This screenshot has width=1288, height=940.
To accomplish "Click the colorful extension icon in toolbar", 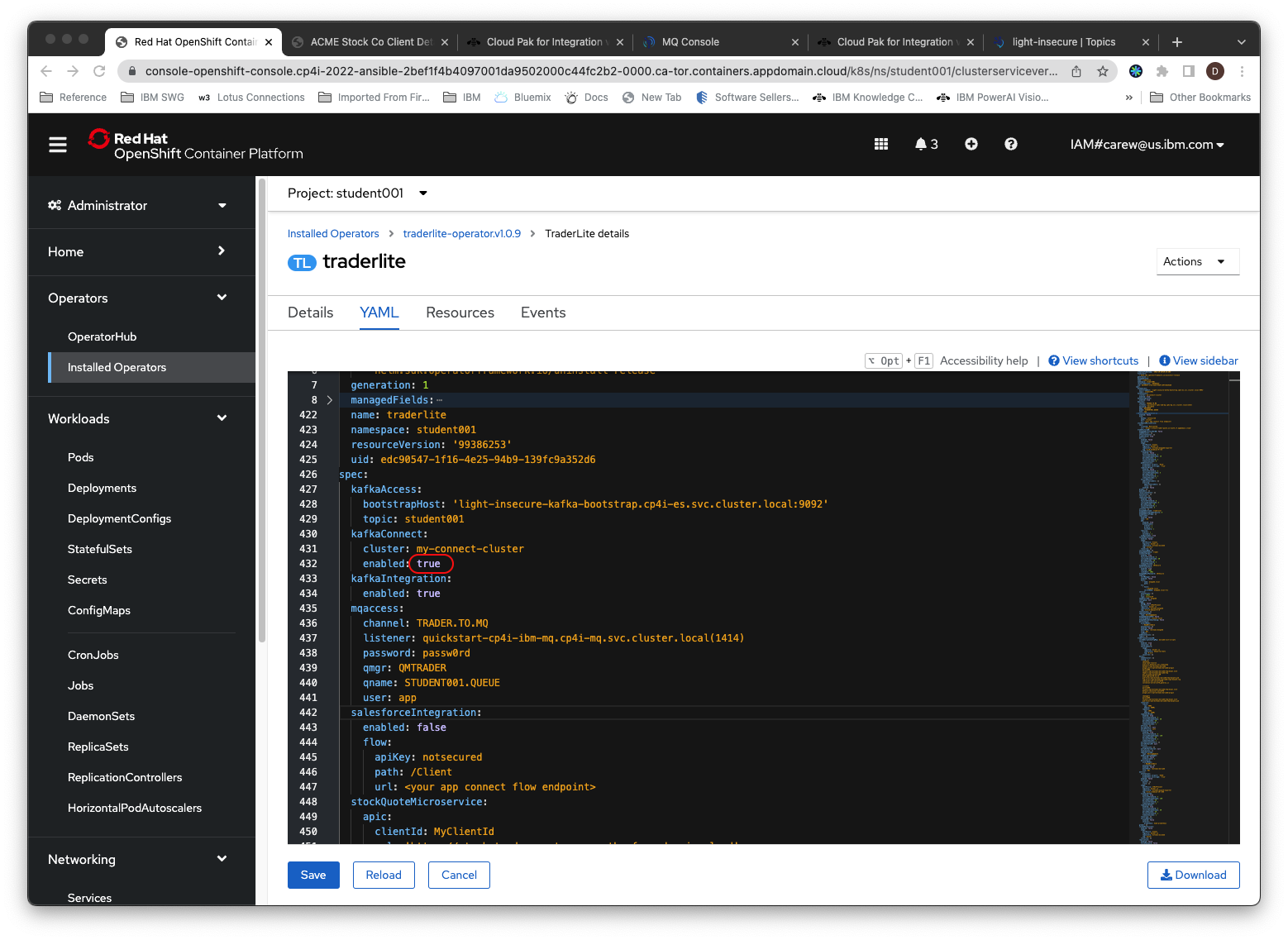I will click(1136, 71).
